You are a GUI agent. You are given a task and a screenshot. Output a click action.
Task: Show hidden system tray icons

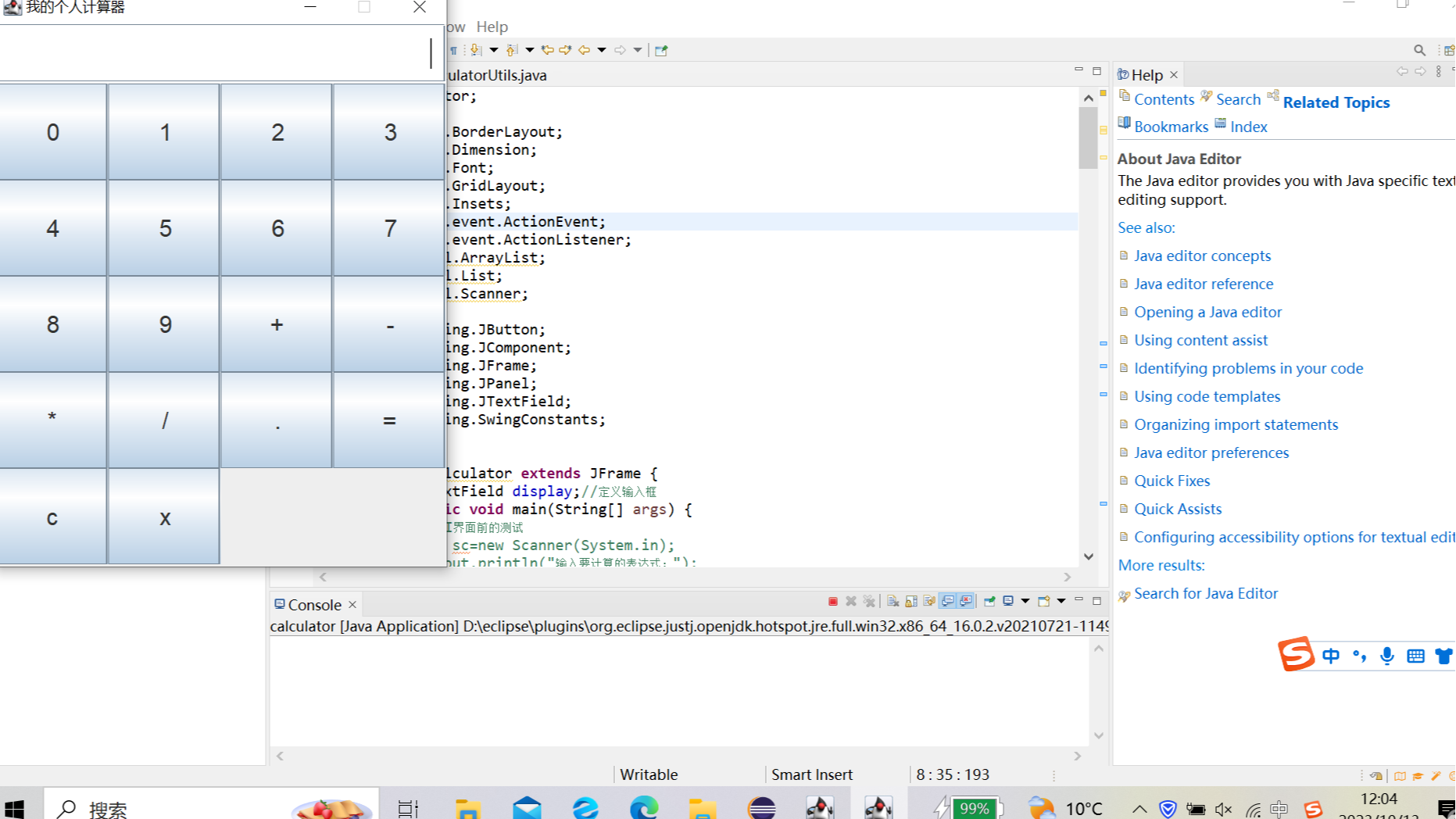tap(1139, 809)
